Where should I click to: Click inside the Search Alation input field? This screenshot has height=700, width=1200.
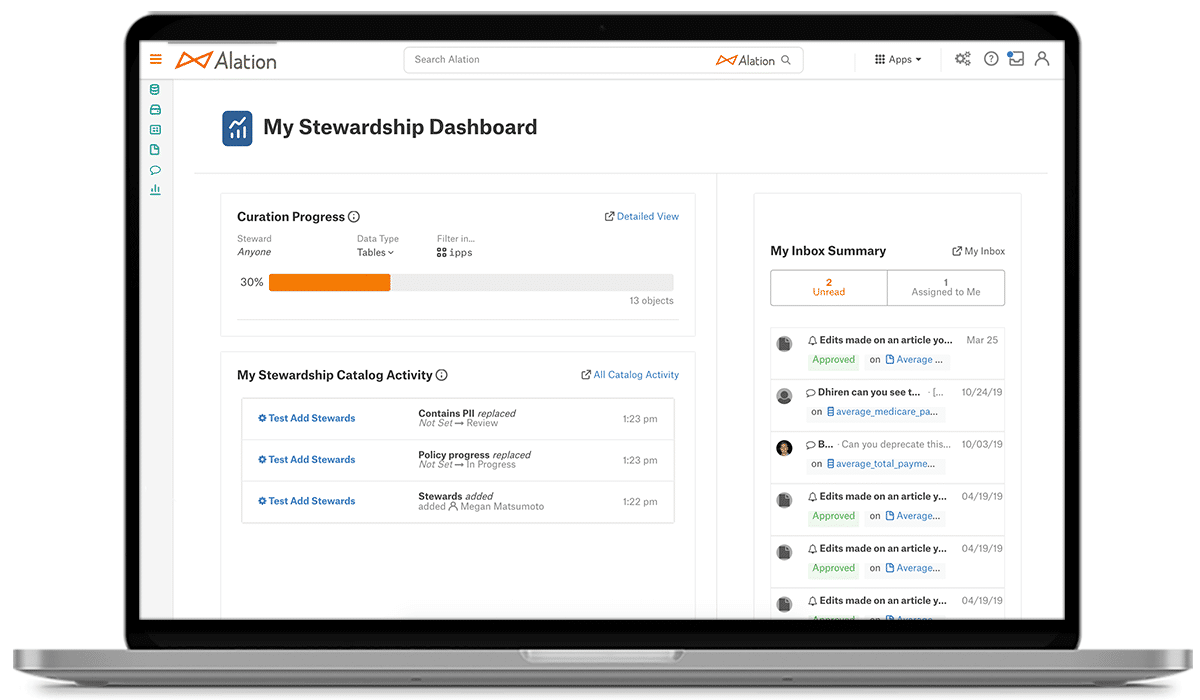tap(550, 59)
